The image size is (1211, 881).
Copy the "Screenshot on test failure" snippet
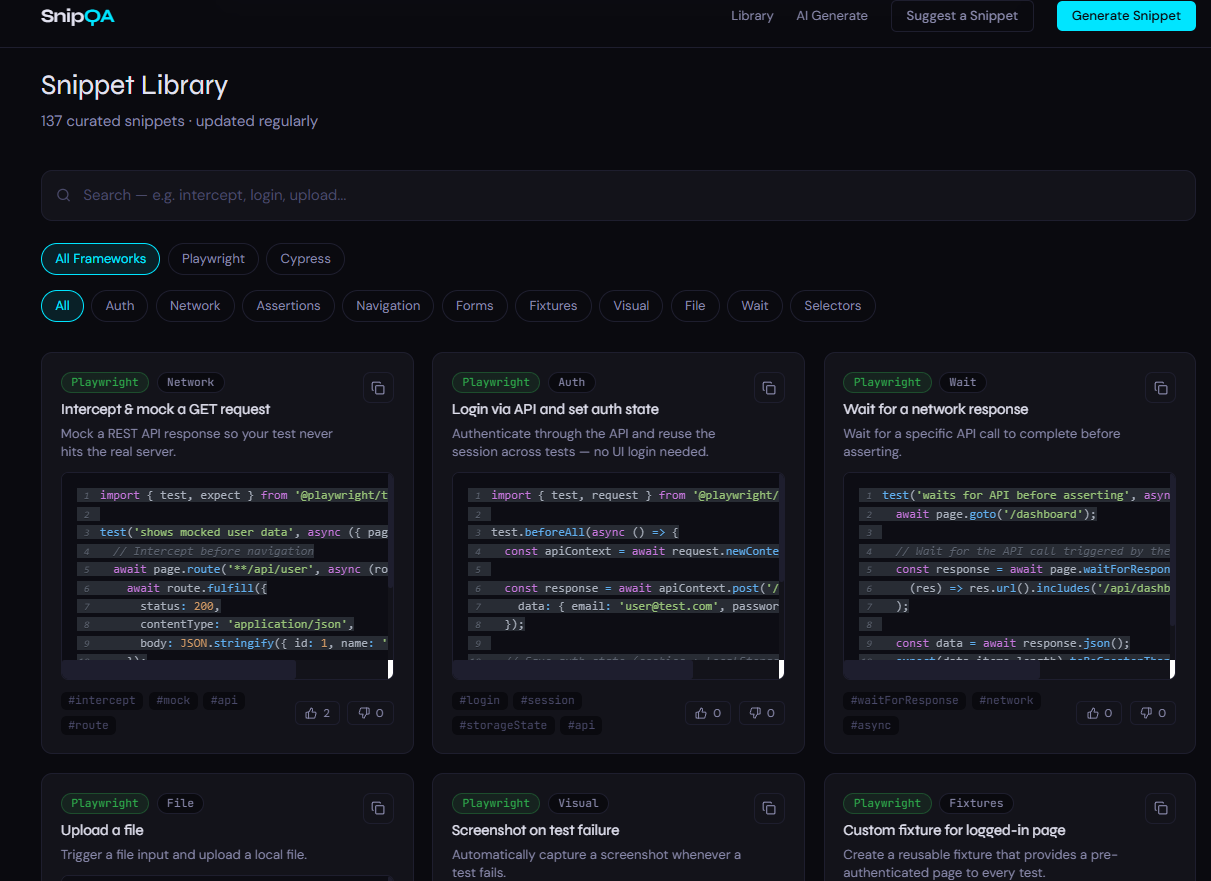coord(769,808)
